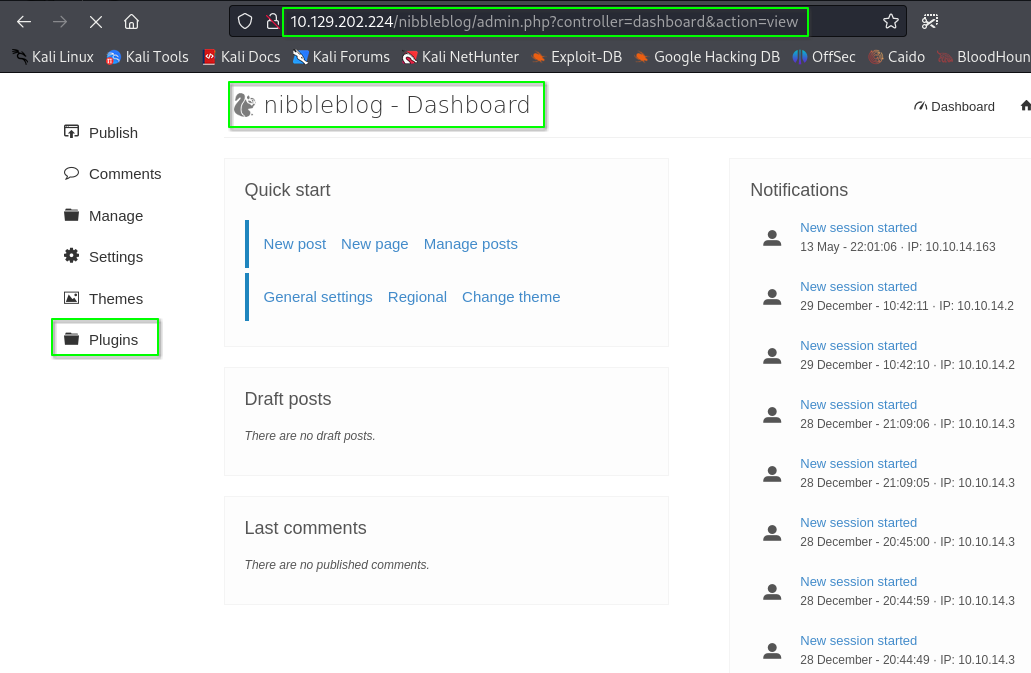Click the Notifications heading
This screenshot has height=673, width=1031.
[x=799, y=190]
